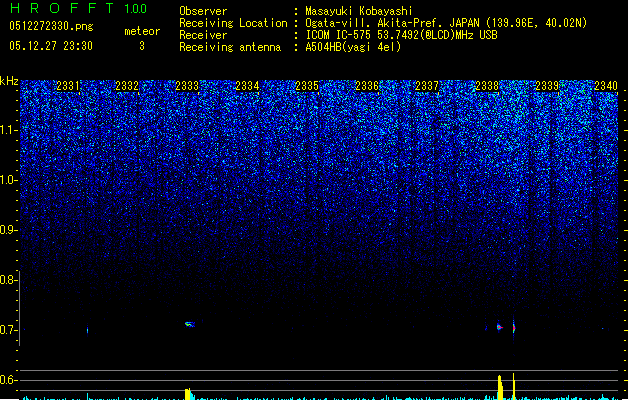Click the A504HB(yagi 4el) antenna text

(x=353, y=47)
